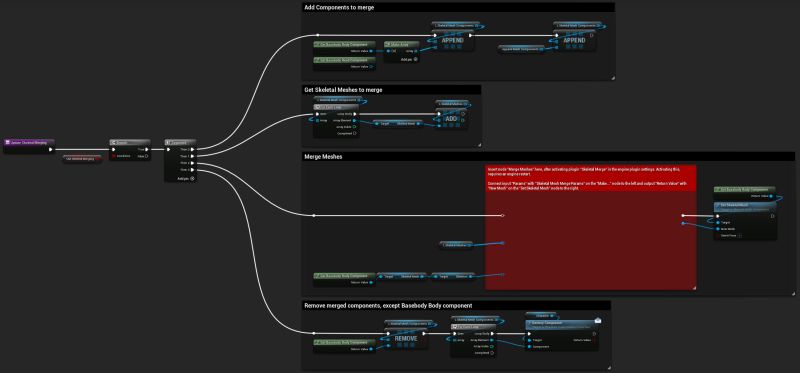Select the Add Components to merge comment header
The height and width of the screenshot is (373, 800).
point(458,7)
